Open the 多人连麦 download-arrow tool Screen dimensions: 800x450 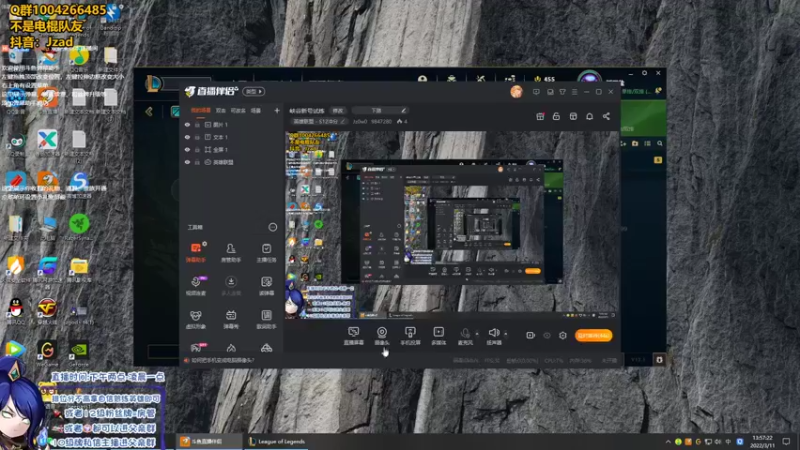click(x=231, y=286)
